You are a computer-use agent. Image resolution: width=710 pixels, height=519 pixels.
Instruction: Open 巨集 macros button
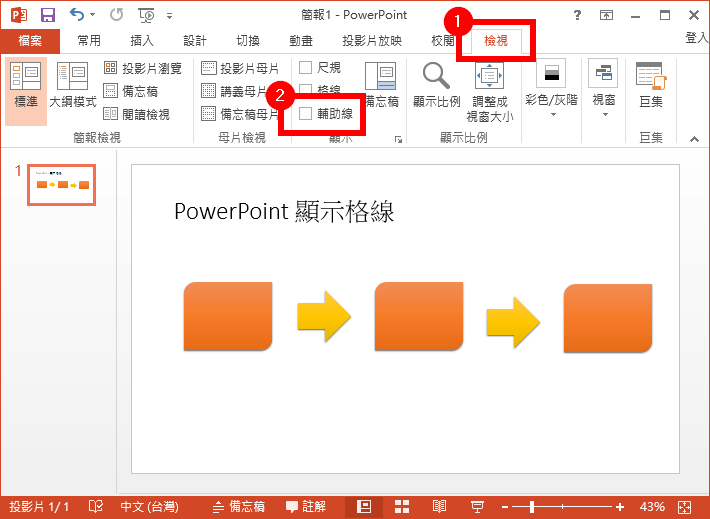click(651, 85)
